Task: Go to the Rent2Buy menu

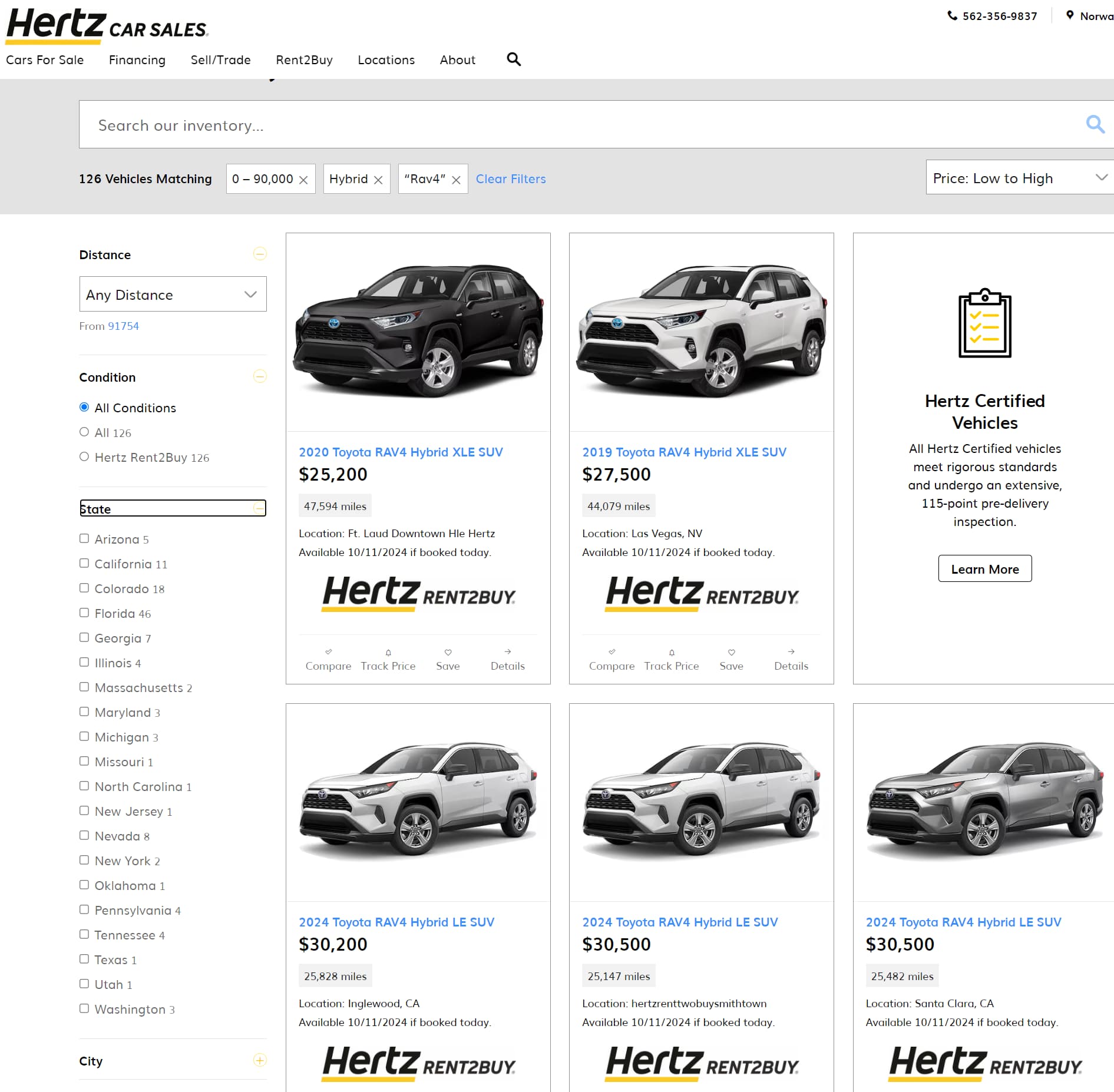Action: 304,60
